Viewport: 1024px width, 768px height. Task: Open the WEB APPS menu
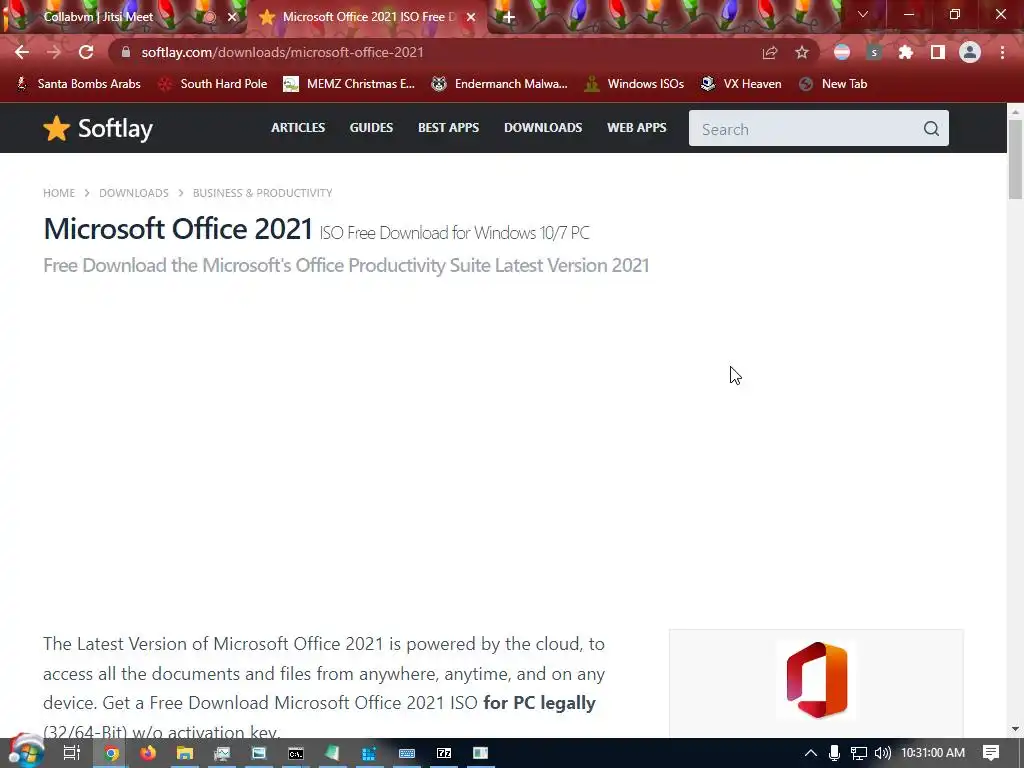(637, 127)
